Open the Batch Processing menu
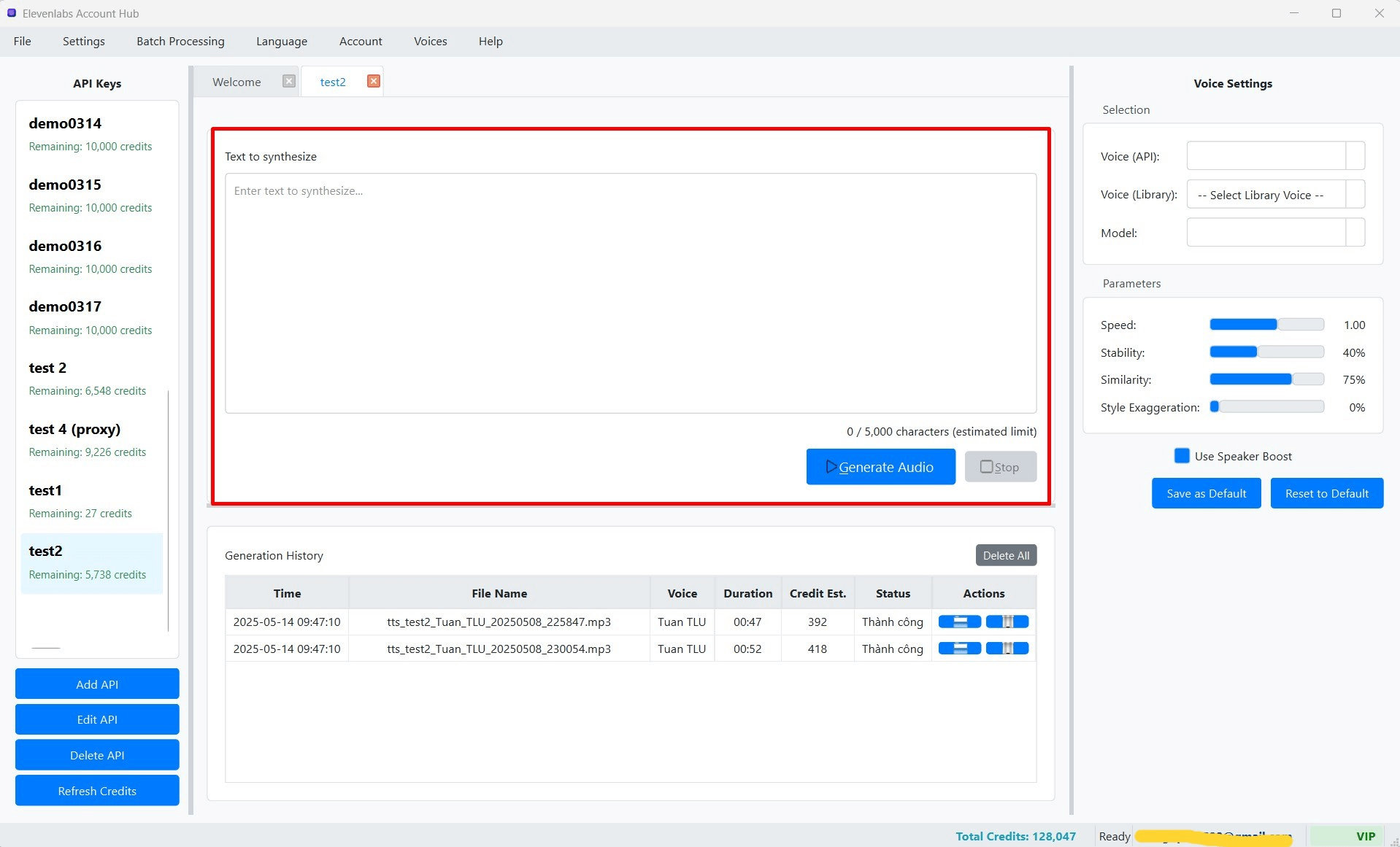The height and width of the screenshot is (847, 1400). click(180, 42)
